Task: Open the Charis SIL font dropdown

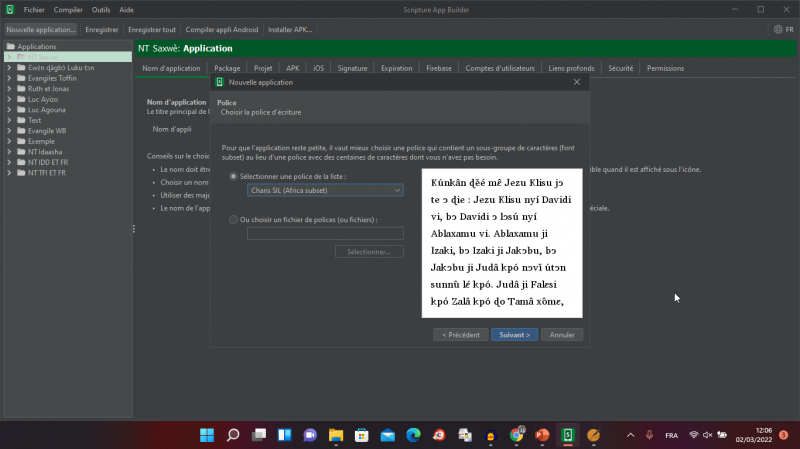Action: 325,190
